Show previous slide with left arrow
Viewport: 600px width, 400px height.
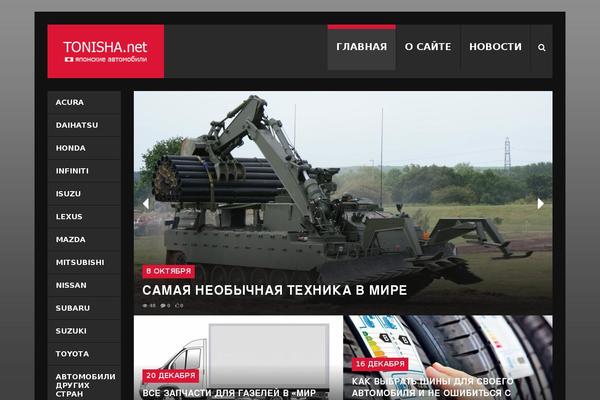tap(146, 204)
